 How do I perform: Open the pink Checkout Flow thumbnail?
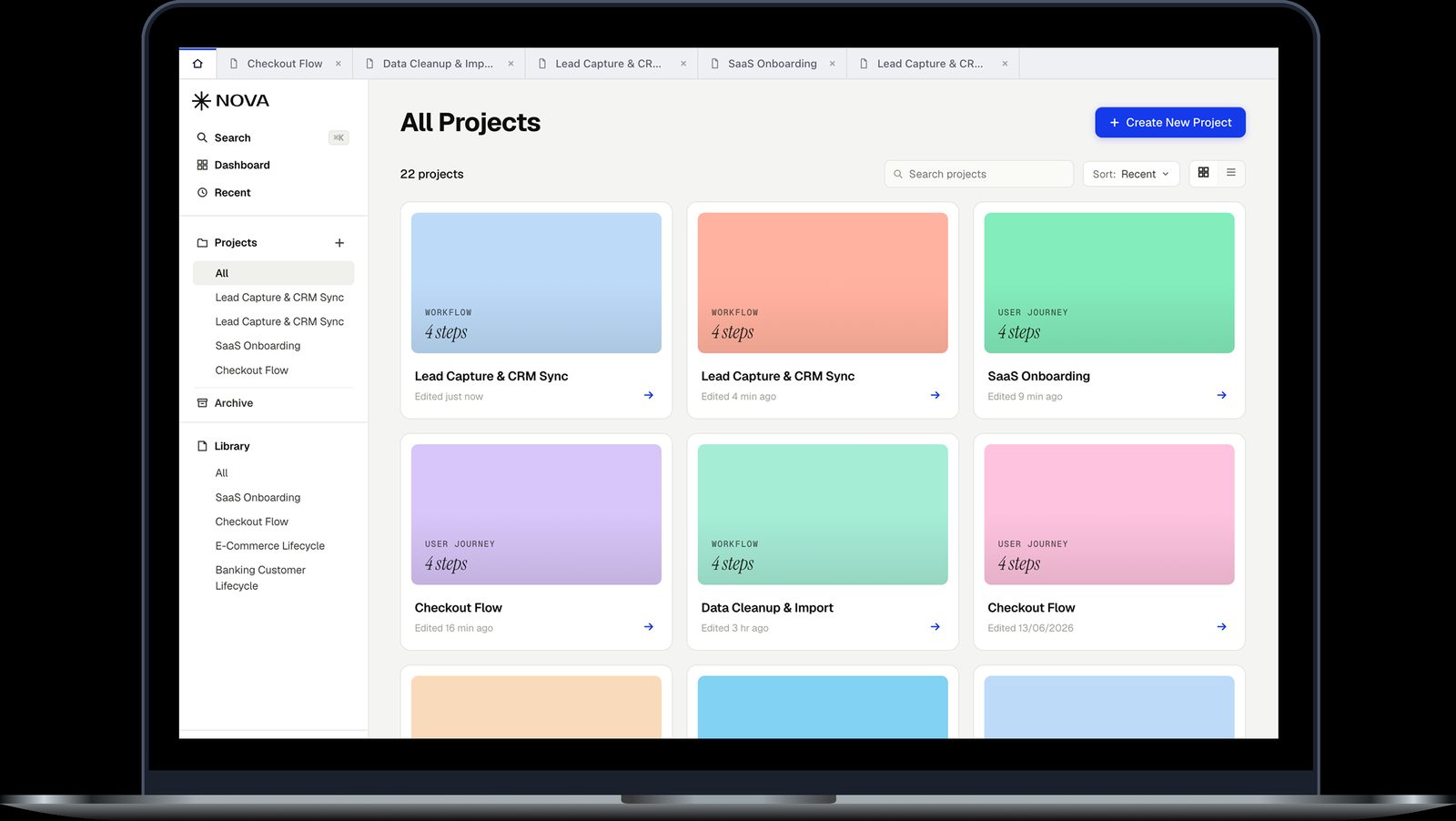click(1109, 514)
